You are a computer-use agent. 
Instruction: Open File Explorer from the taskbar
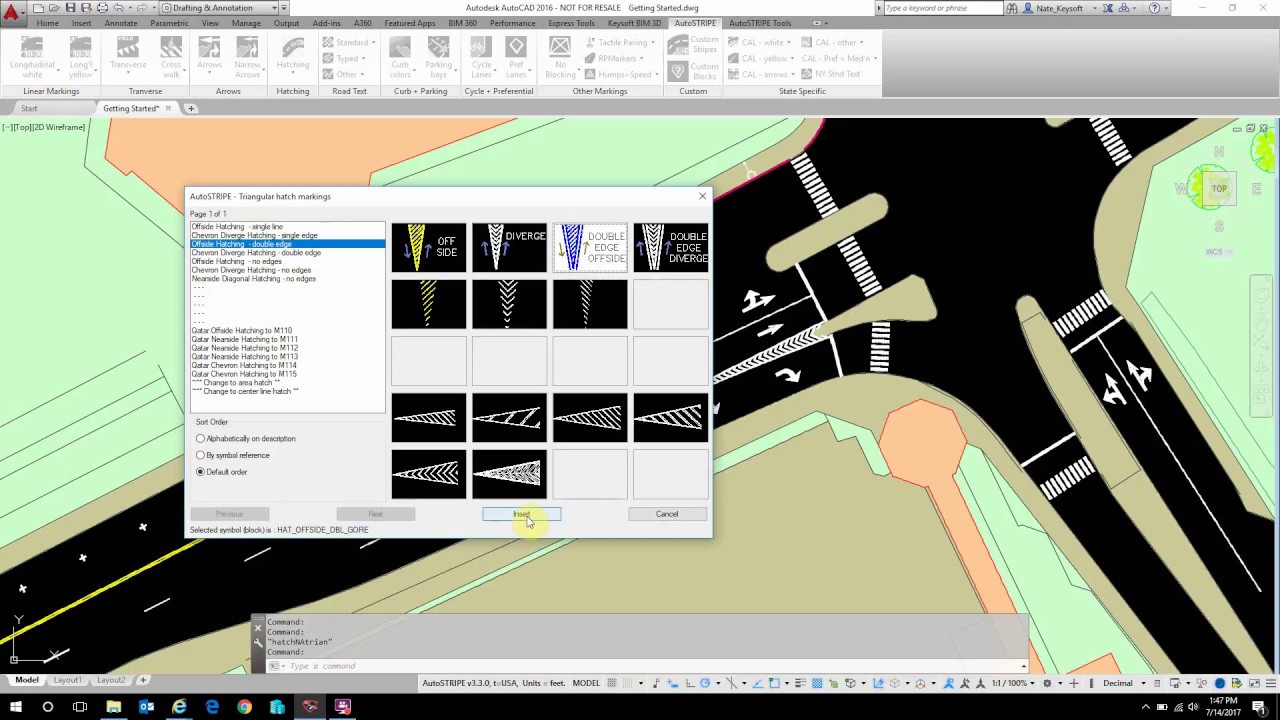[x=113, y=707]
